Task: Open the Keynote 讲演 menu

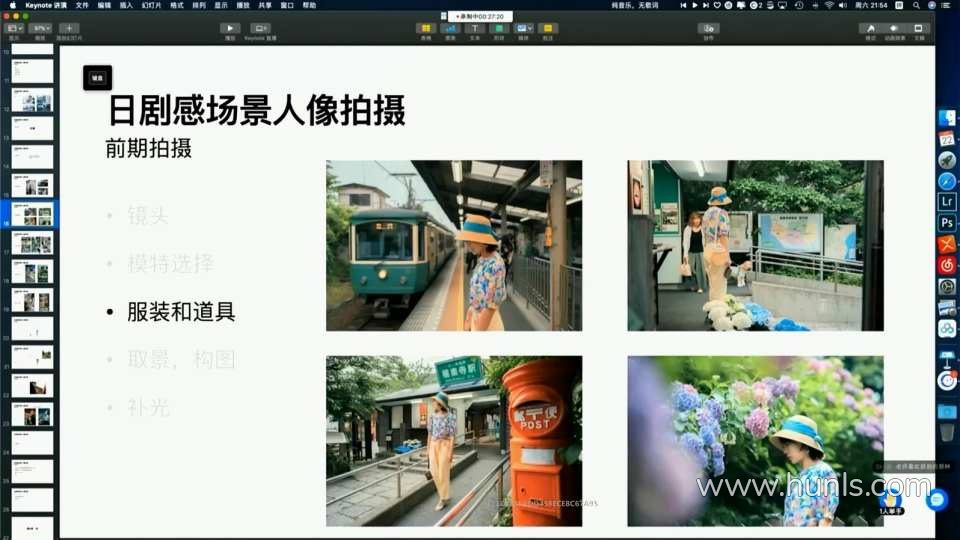Action: [46, 5]
